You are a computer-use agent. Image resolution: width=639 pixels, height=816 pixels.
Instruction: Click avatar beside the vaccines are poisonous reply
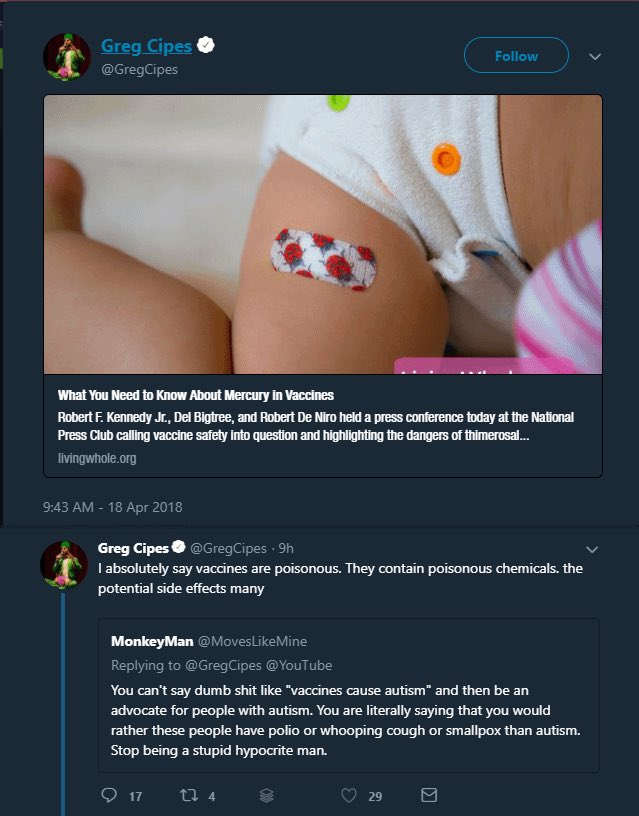pyautogui.click(x=64, y=565)
